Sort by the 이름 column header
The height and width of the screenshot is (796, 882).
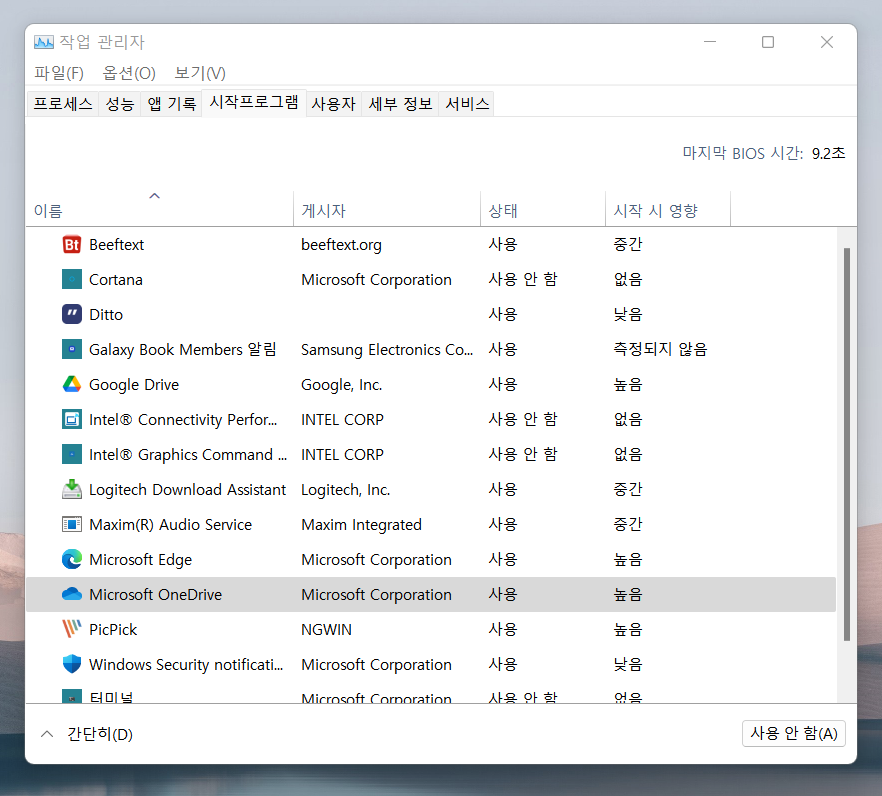click(160, 209)
